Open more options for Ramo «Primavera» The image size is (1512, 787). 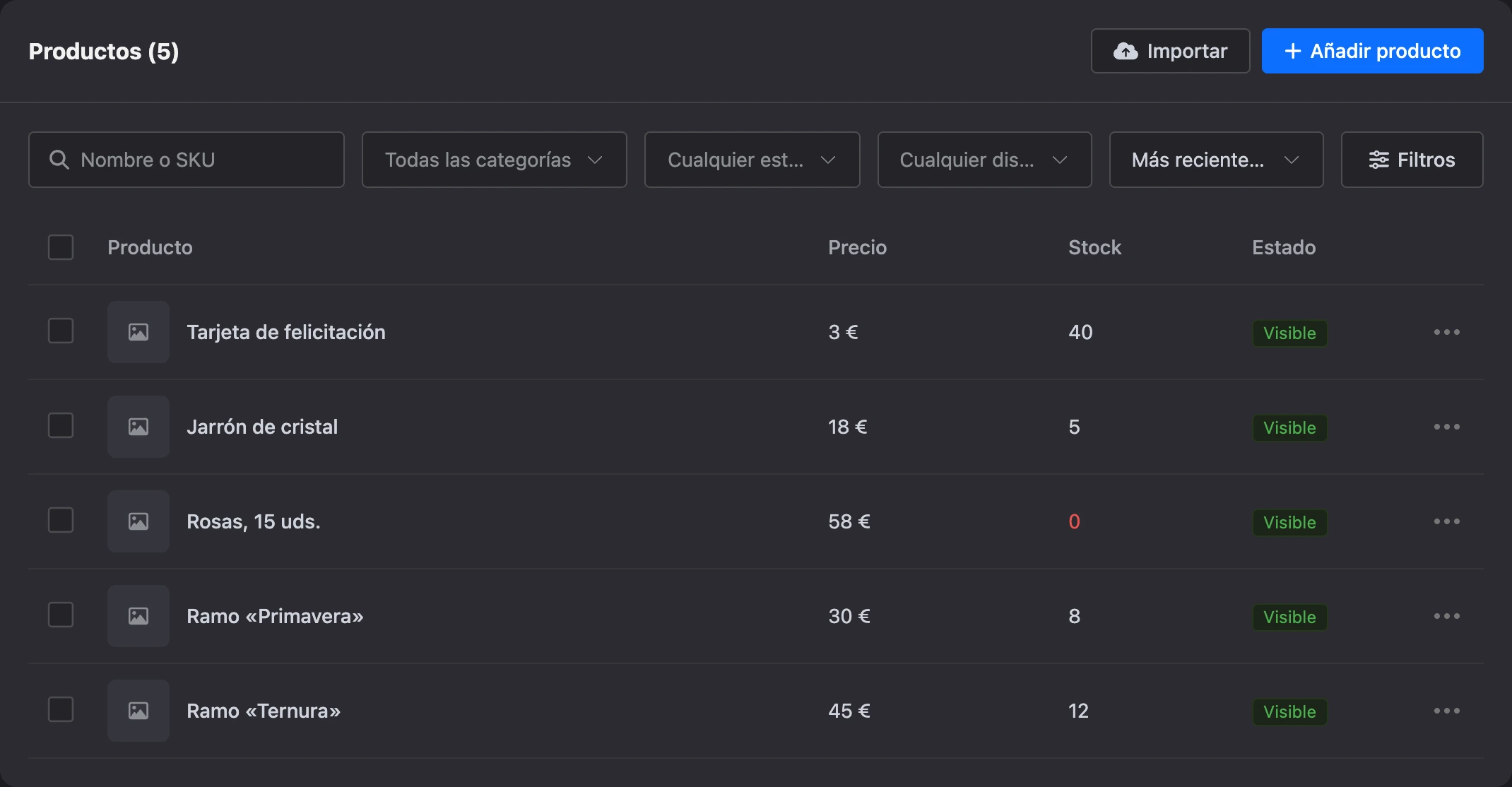pos(1446,616)
